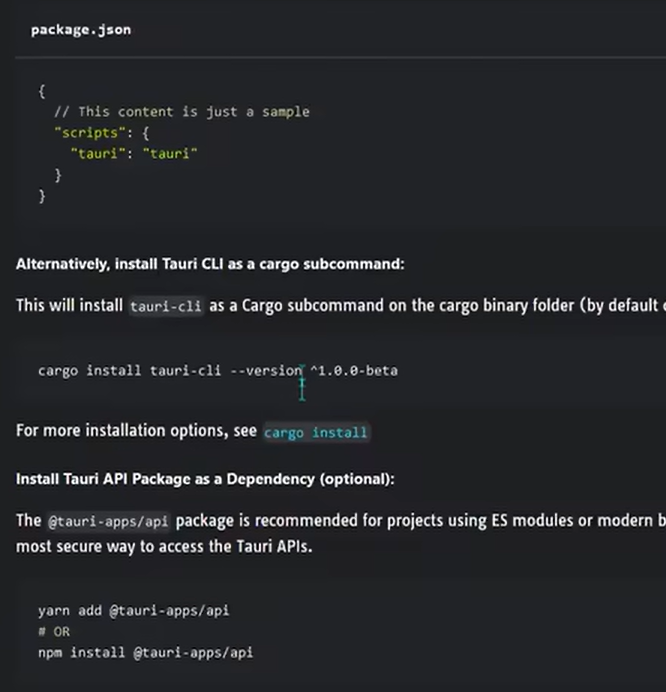Click the opening curly brace of the JSON
The height and width of the screenshot is (692, 666).
pyautogui.click(x=42, y=90)
